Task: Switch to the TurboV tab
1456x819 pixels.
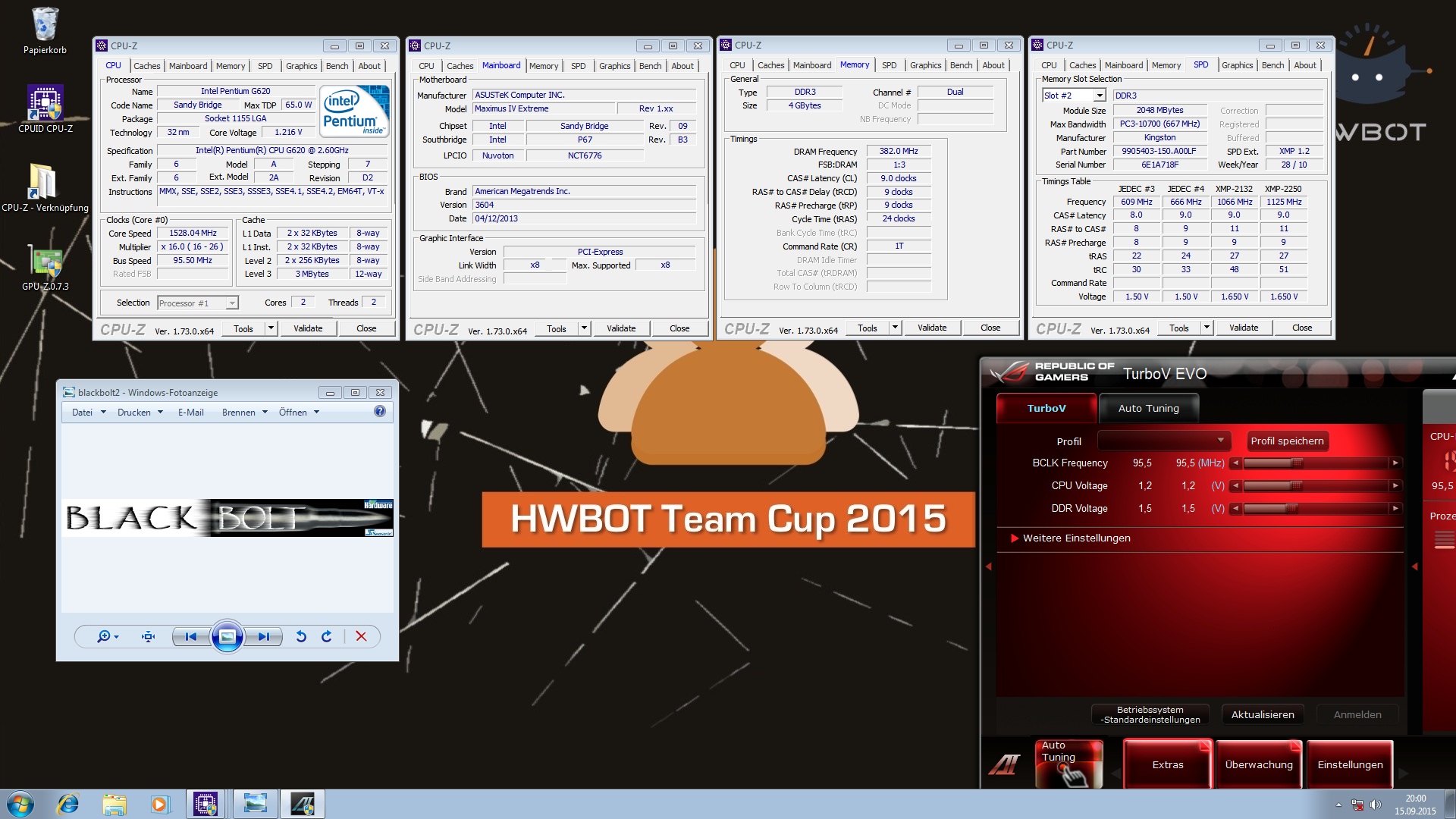Action: 1046,409
